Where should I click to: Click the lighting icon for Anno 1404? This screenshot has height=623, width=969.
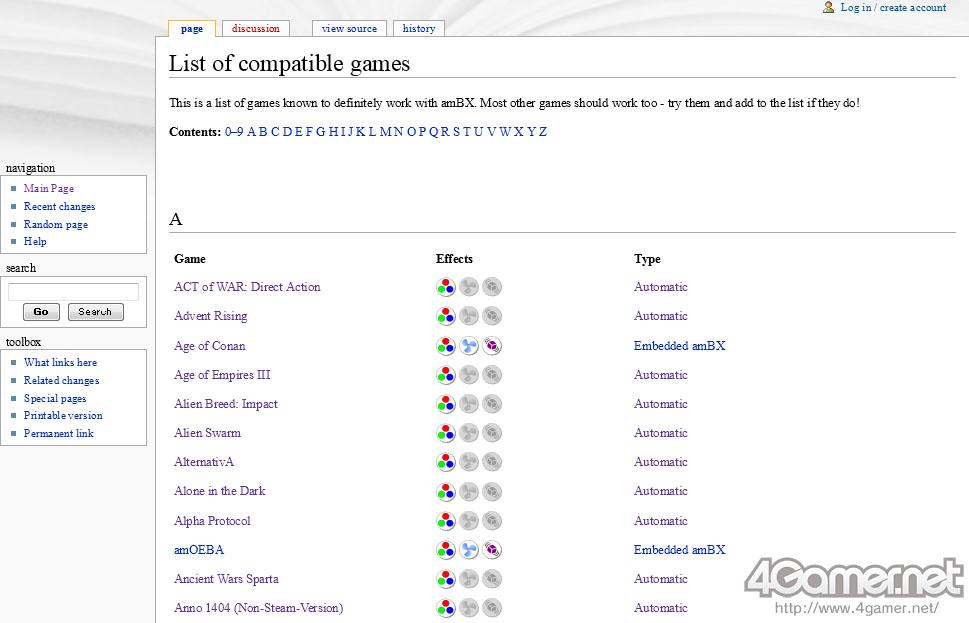446,608
